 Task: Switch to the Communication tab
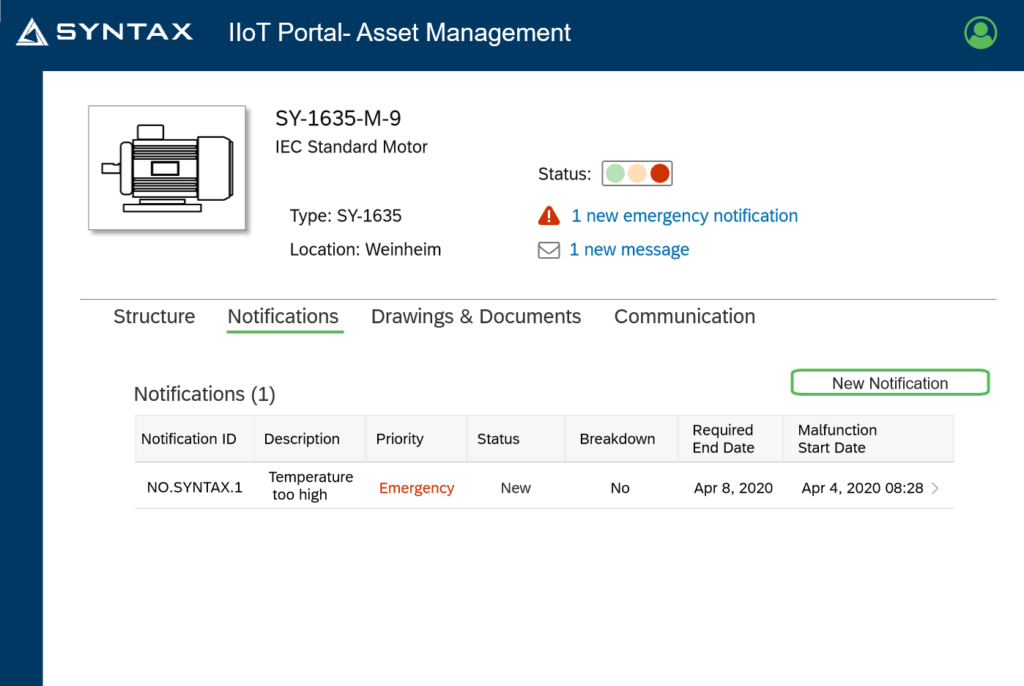click(x=684, y=316)
